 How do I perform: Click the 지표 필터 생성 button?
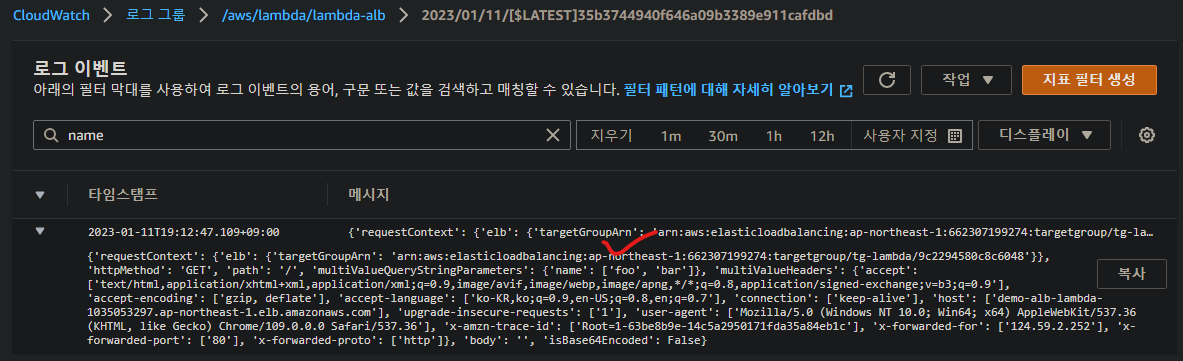coord(1089,79)
